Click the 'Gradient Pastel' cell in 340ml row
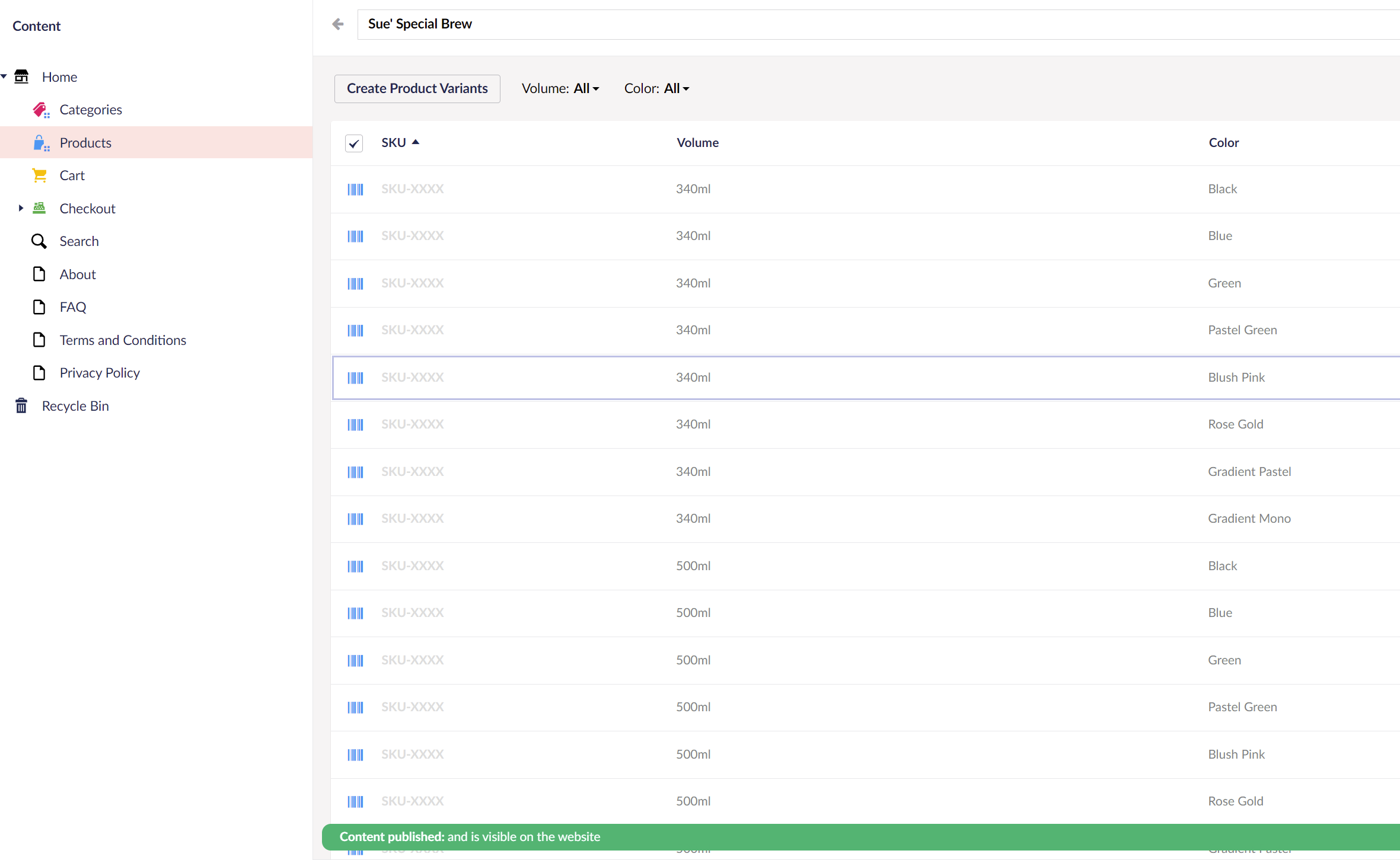The width and height of the screenshot is (1400, 860). [1249, 471]
